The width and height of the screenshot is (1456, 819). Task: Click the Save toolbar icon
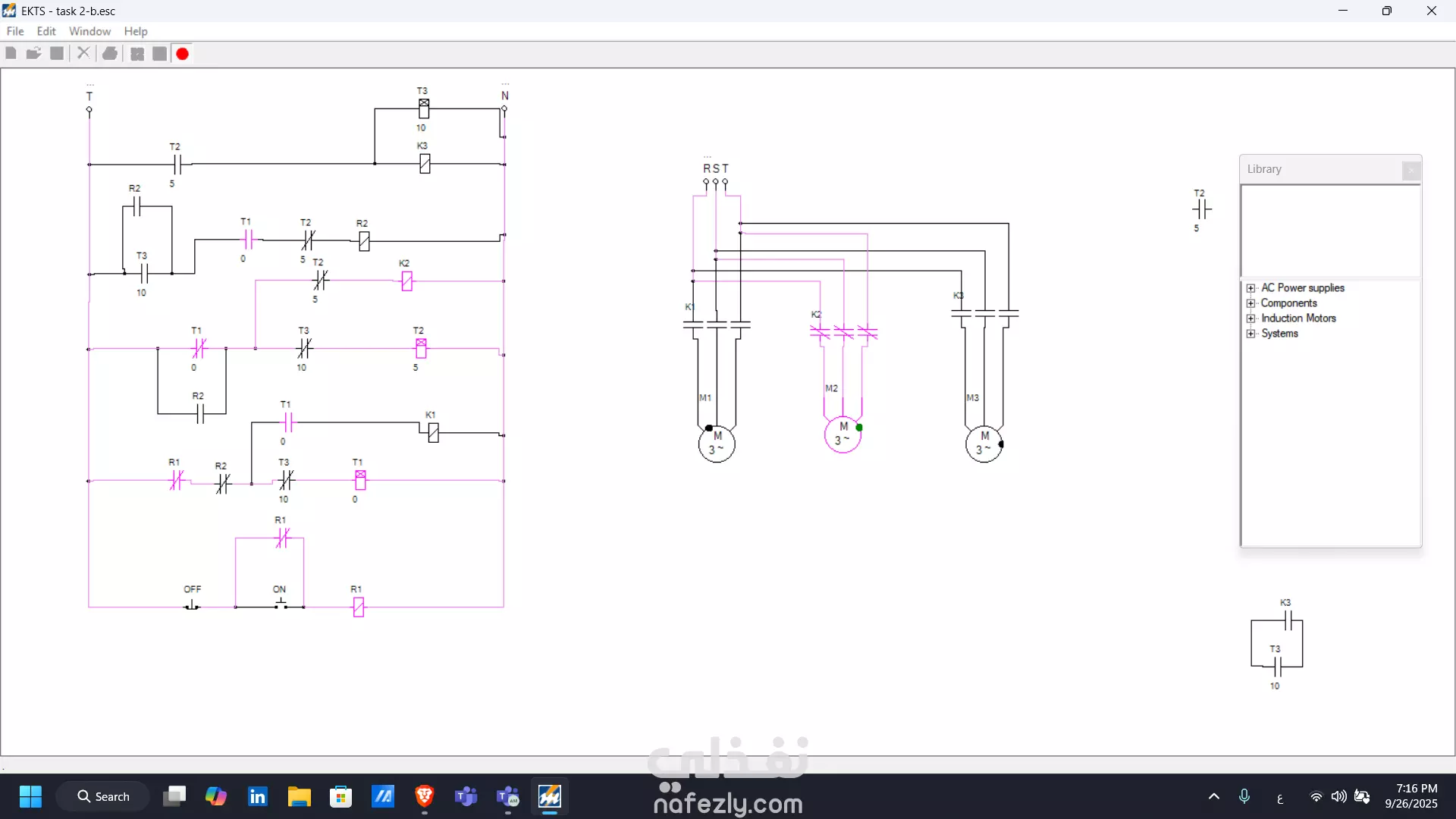tap(57, 53)
